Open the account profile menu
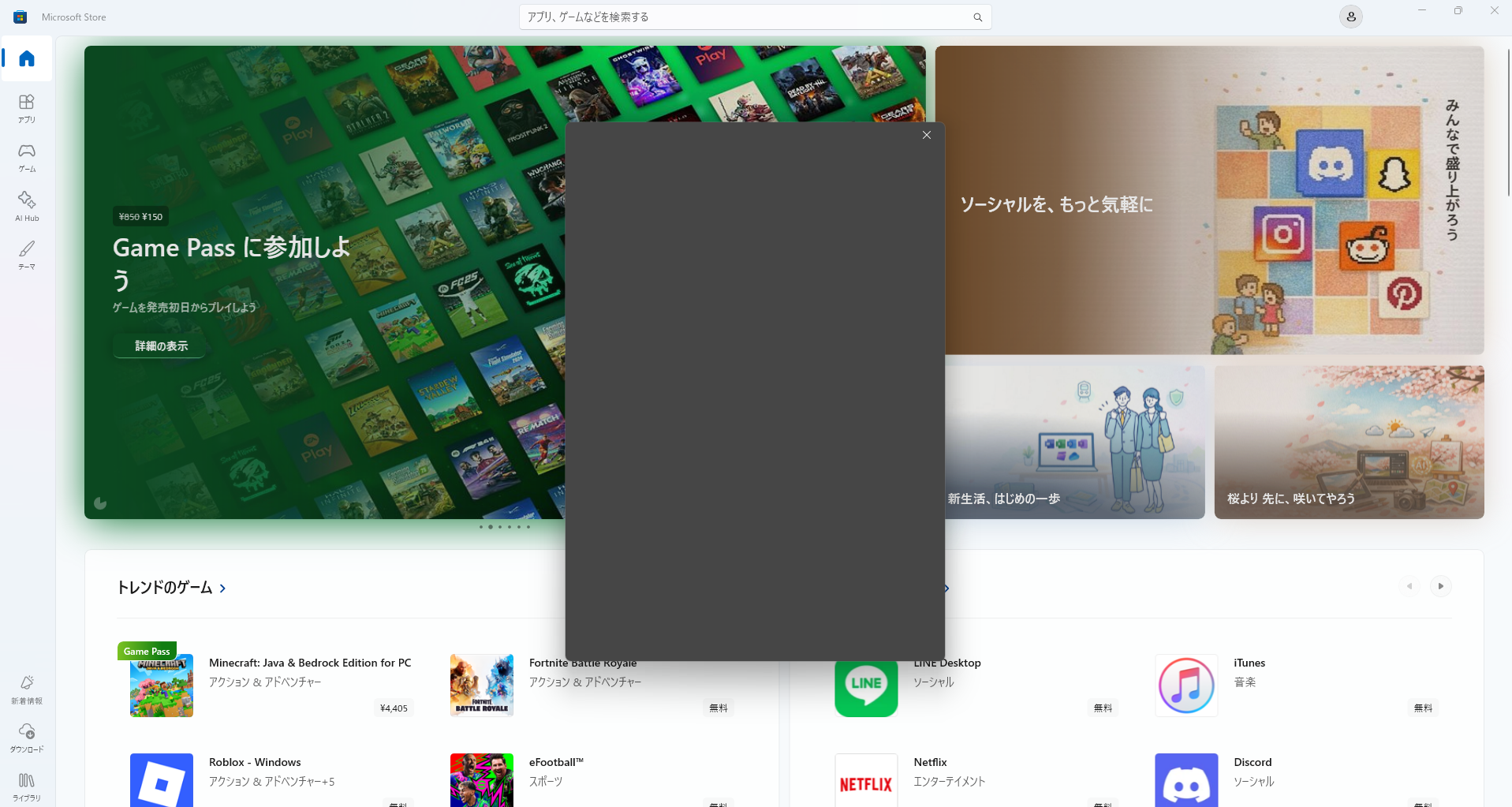 [1350, 16]
